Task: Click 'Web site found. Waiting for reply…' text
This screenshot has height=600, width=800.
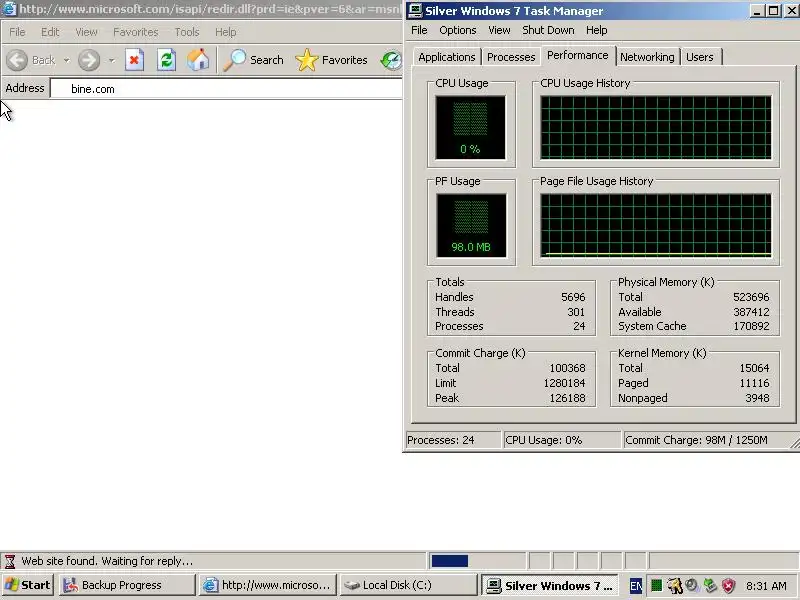Action: (107, 561)
